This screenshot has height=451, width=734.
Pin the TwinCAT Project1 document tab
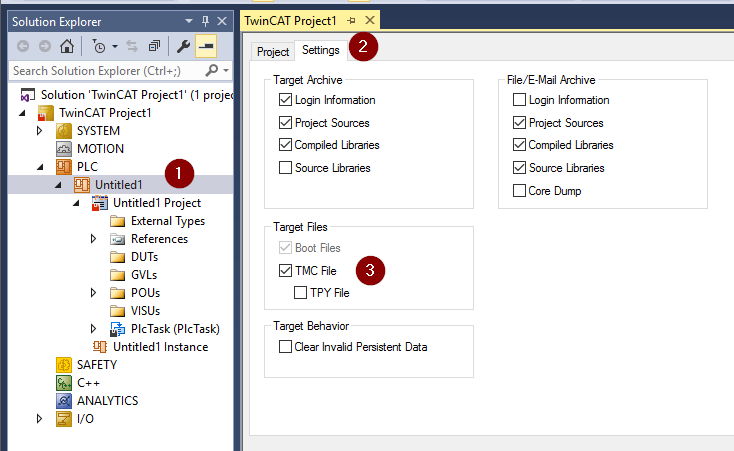coord(352,21)
